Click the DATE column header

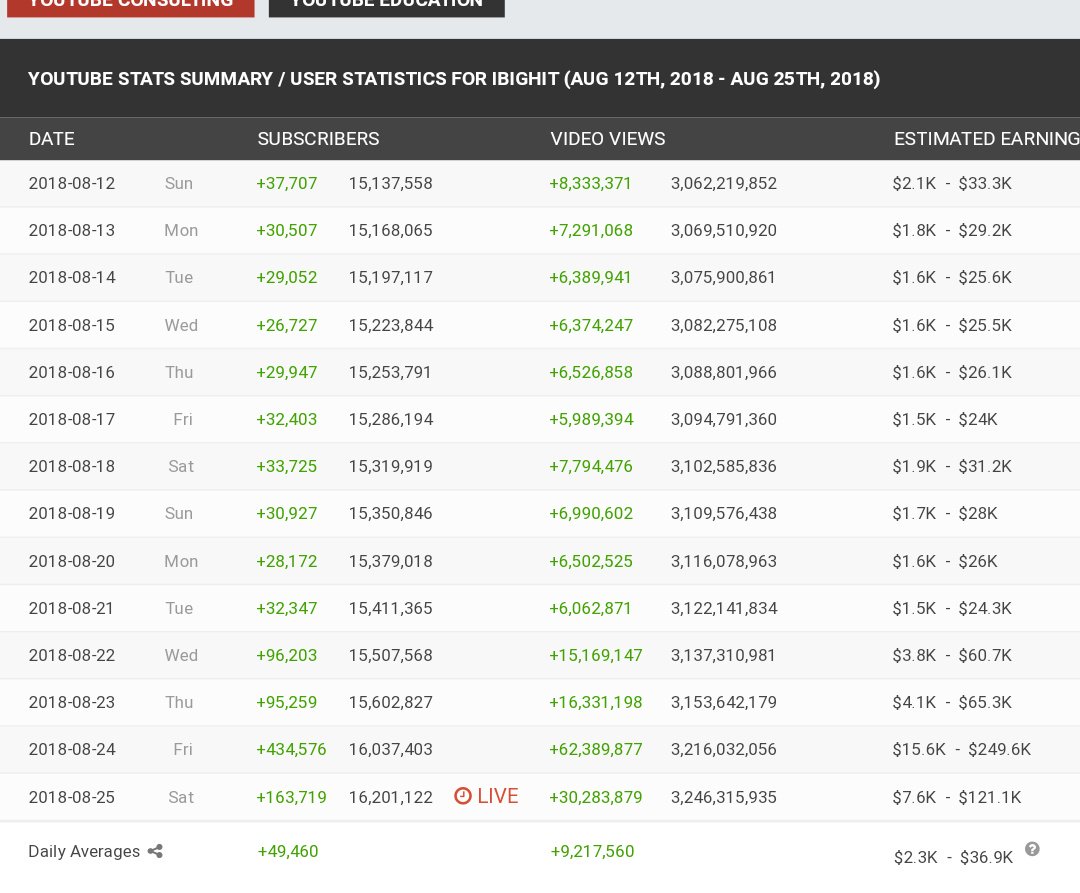point(52,139)
